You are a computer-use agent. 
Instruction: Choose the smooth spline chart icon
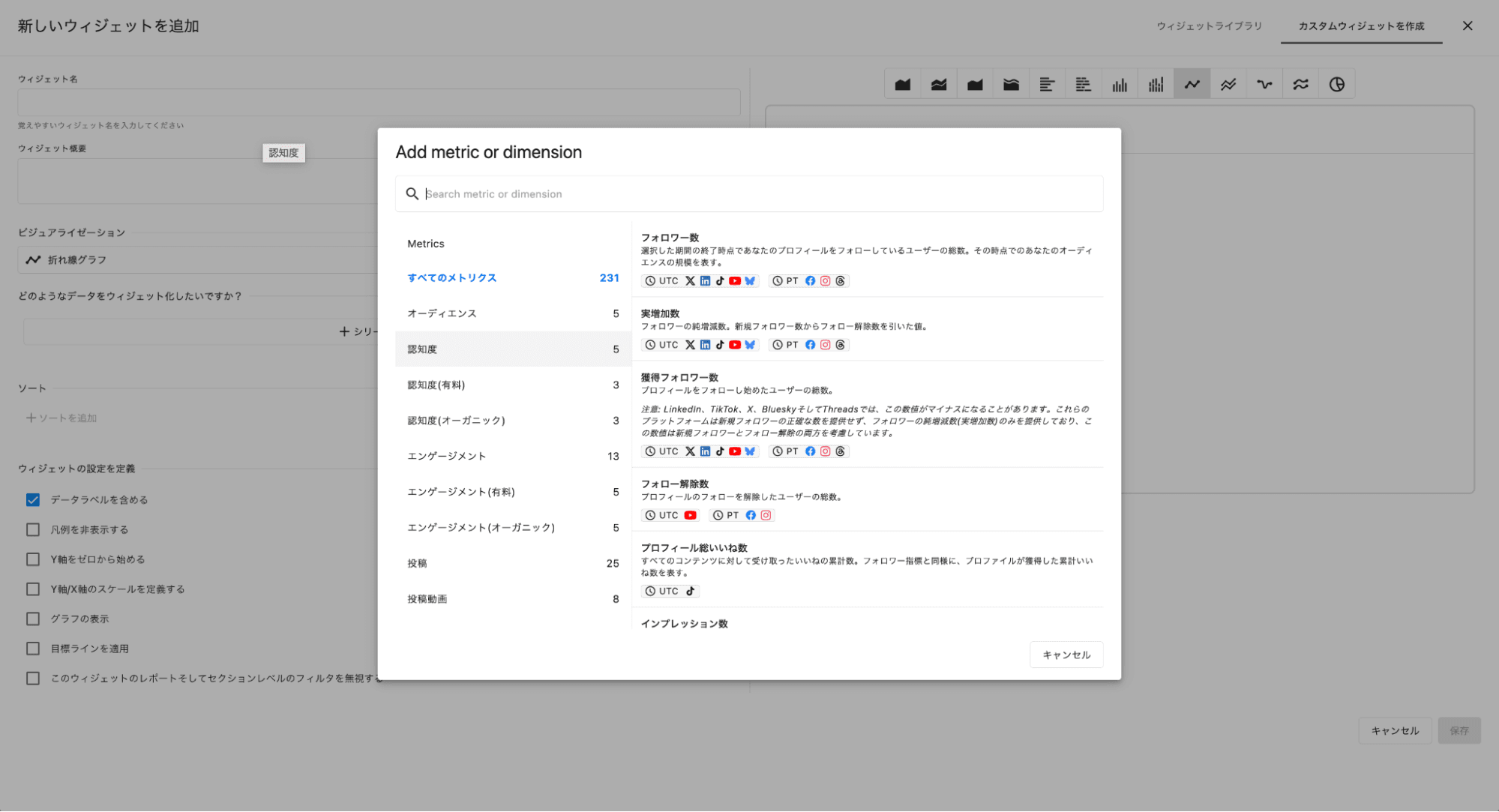(1264, 85)
